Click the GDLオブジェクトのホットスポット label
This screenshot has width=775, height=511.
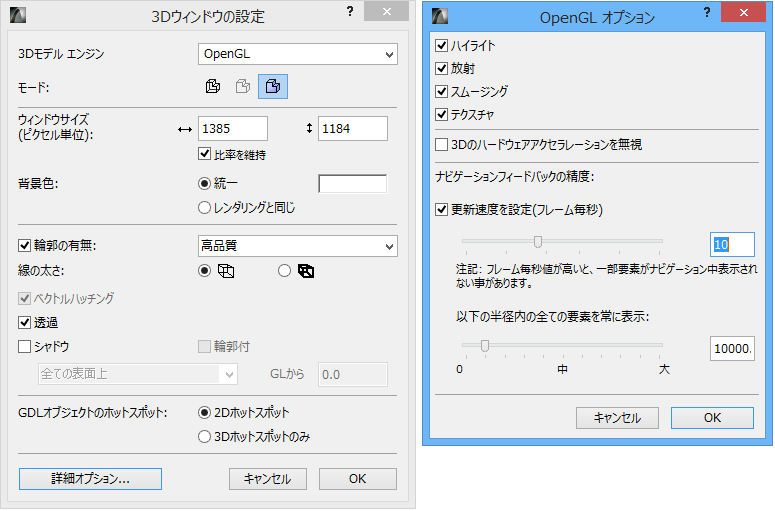[92, 413]
